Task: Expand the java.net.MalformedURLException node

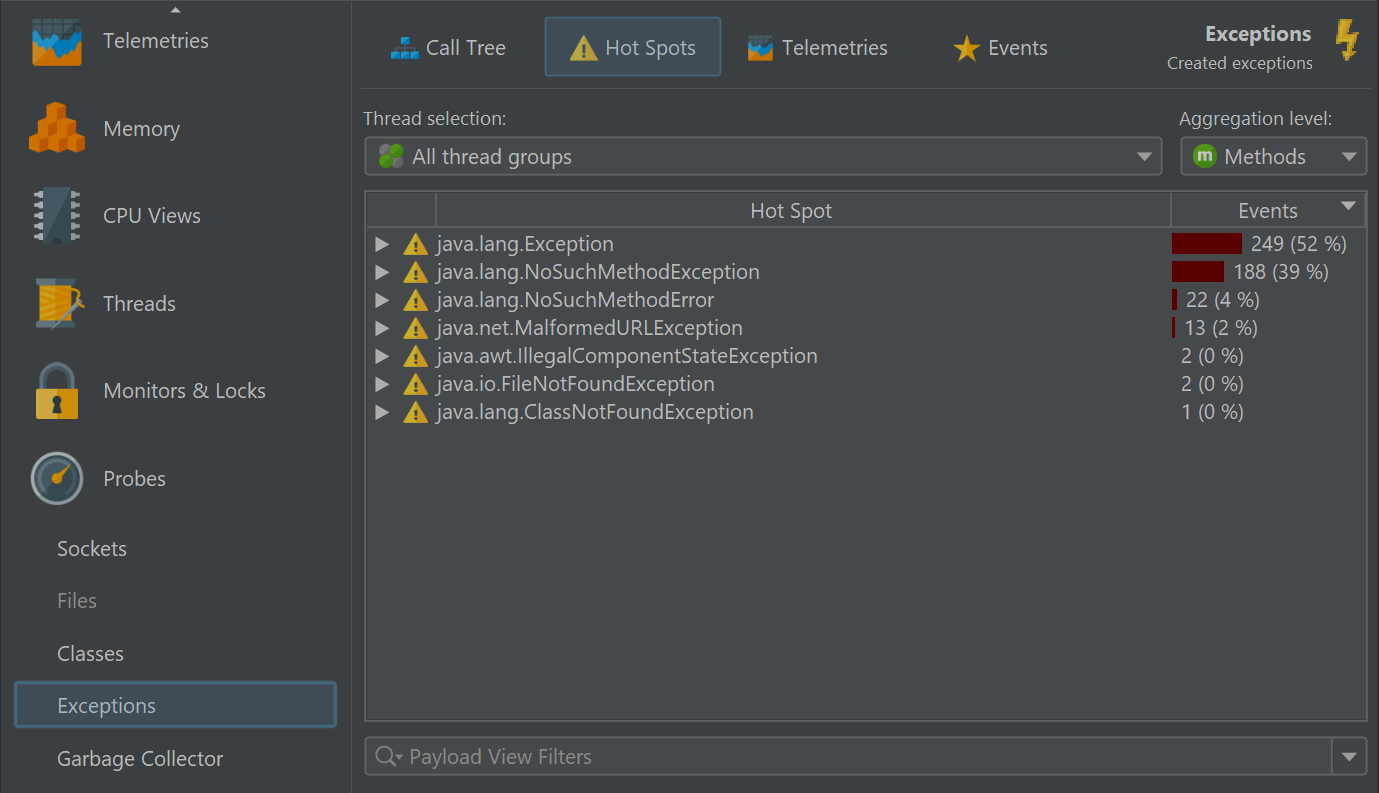Action: (381, 328)
